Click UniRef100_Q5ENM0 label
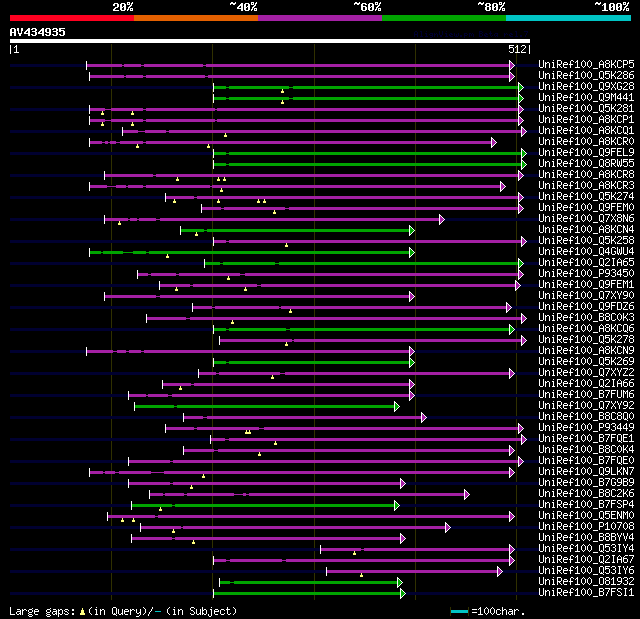Image resolution: width=640 pixels, height=619 pixels. (586, 516)
